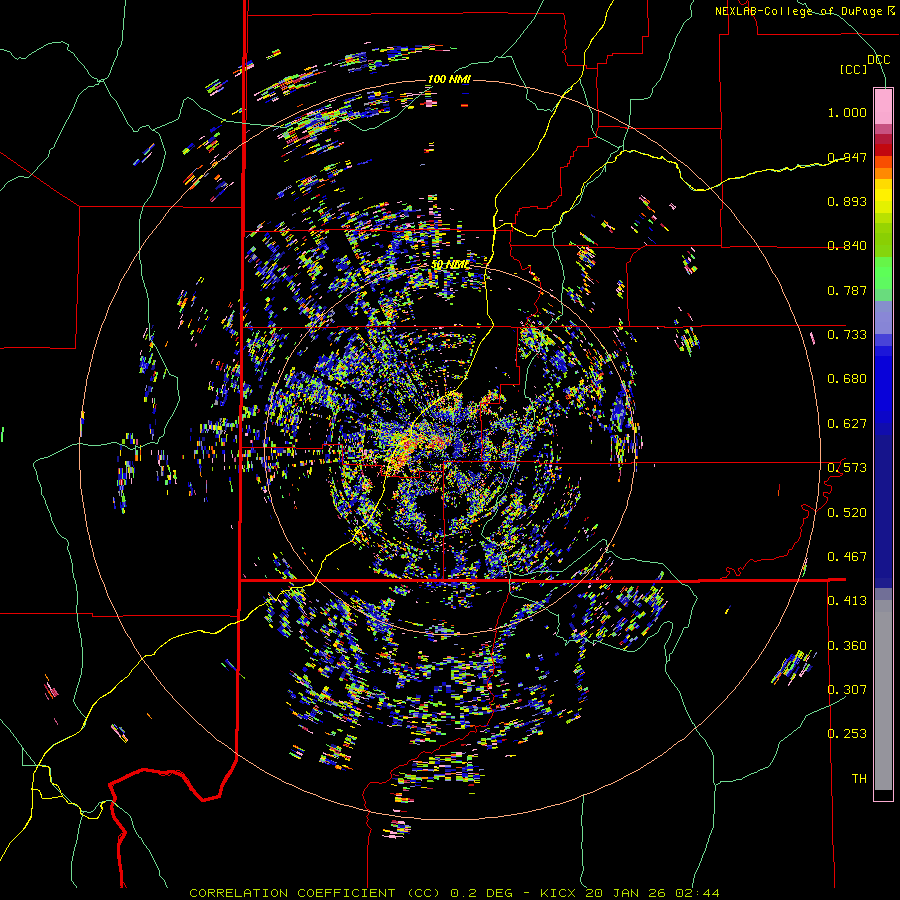
Task: Select the 0.253 scale value
Action: point(847,734)
